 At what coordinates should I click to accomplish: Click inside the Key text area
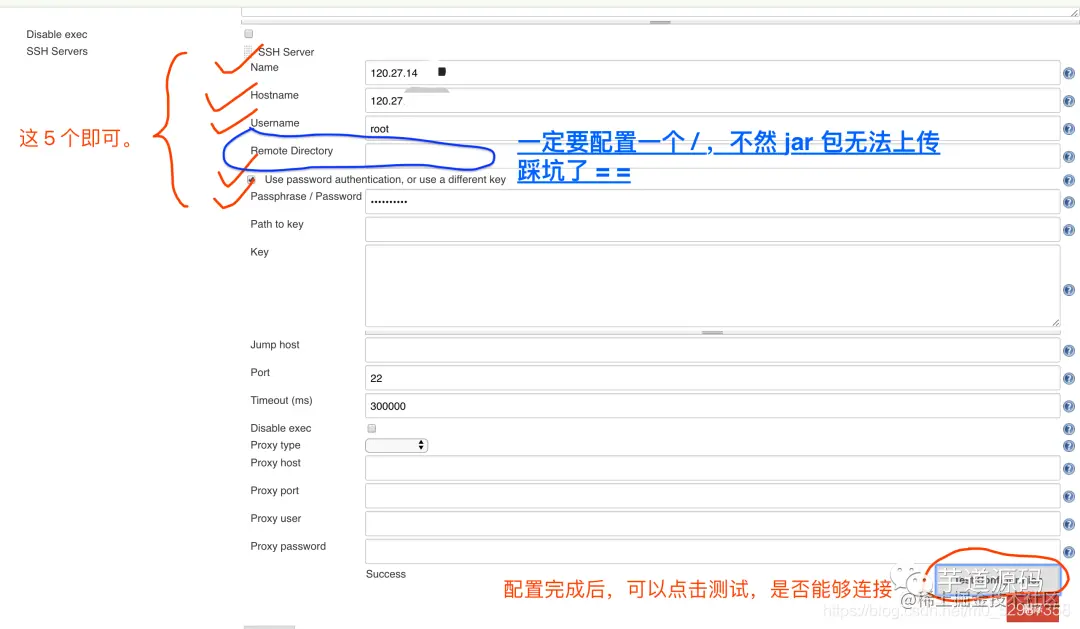[x=712, y=286]
